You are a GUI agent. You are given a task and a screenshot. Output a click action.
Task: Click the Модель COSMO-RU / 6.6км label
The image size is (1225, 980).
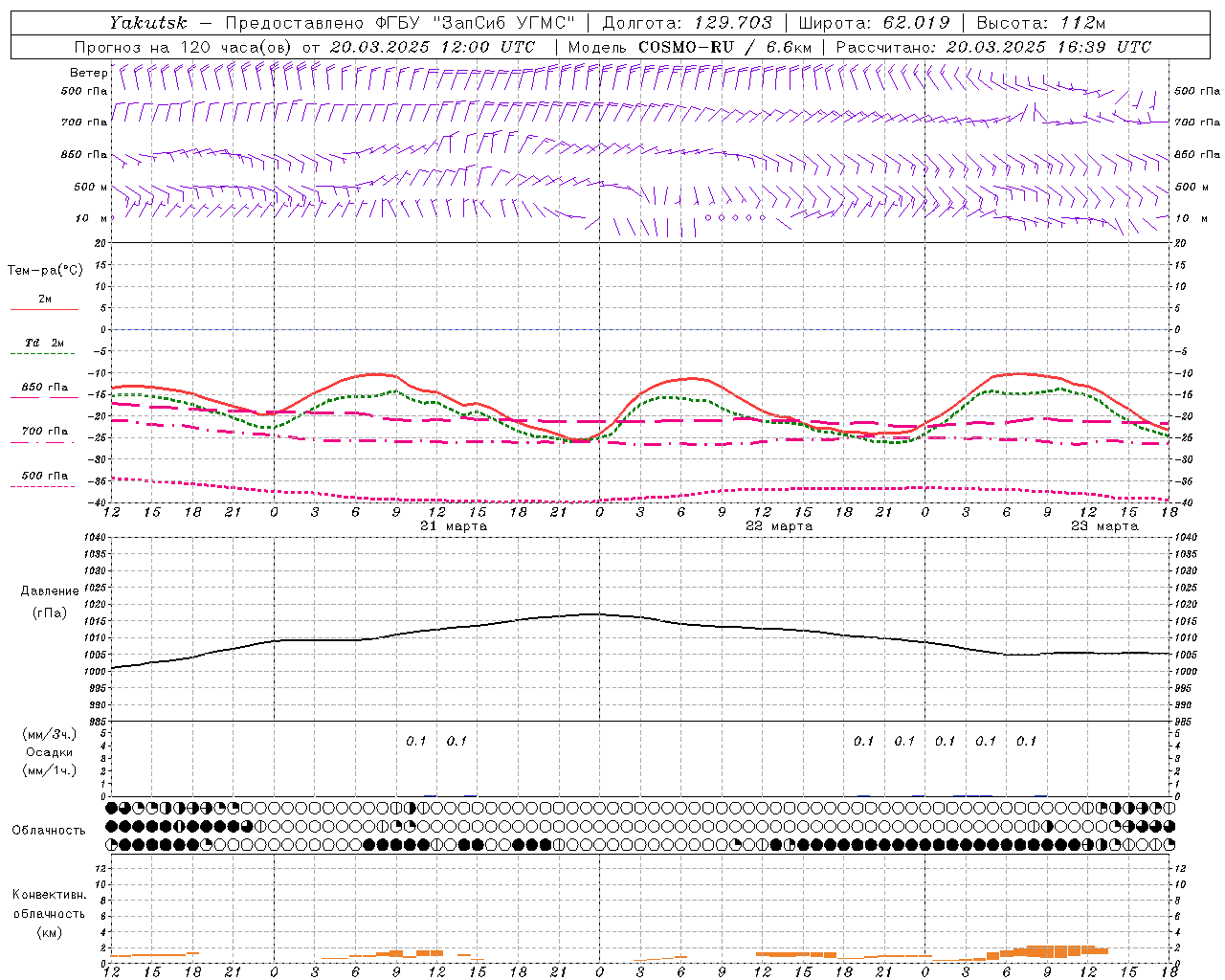689,47
